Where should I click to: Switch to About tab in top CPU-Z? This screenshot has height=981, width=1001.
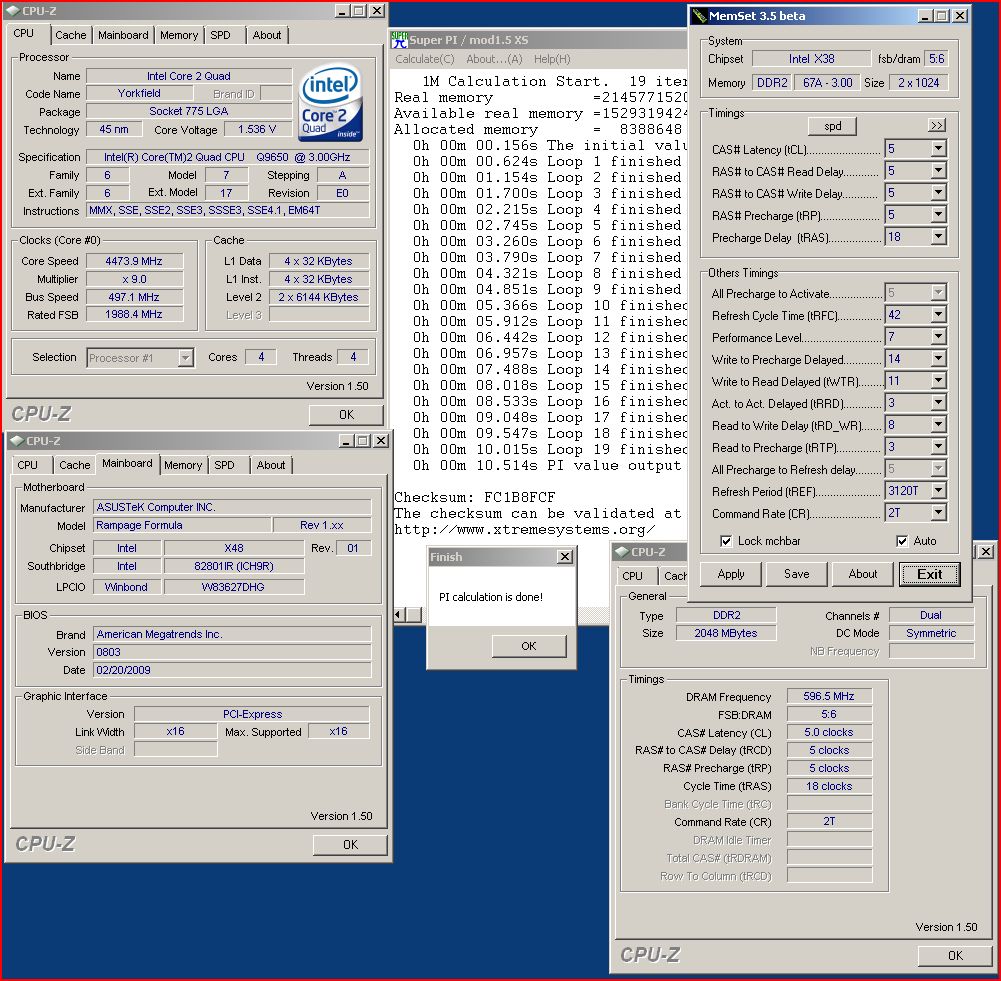(267, 35)
